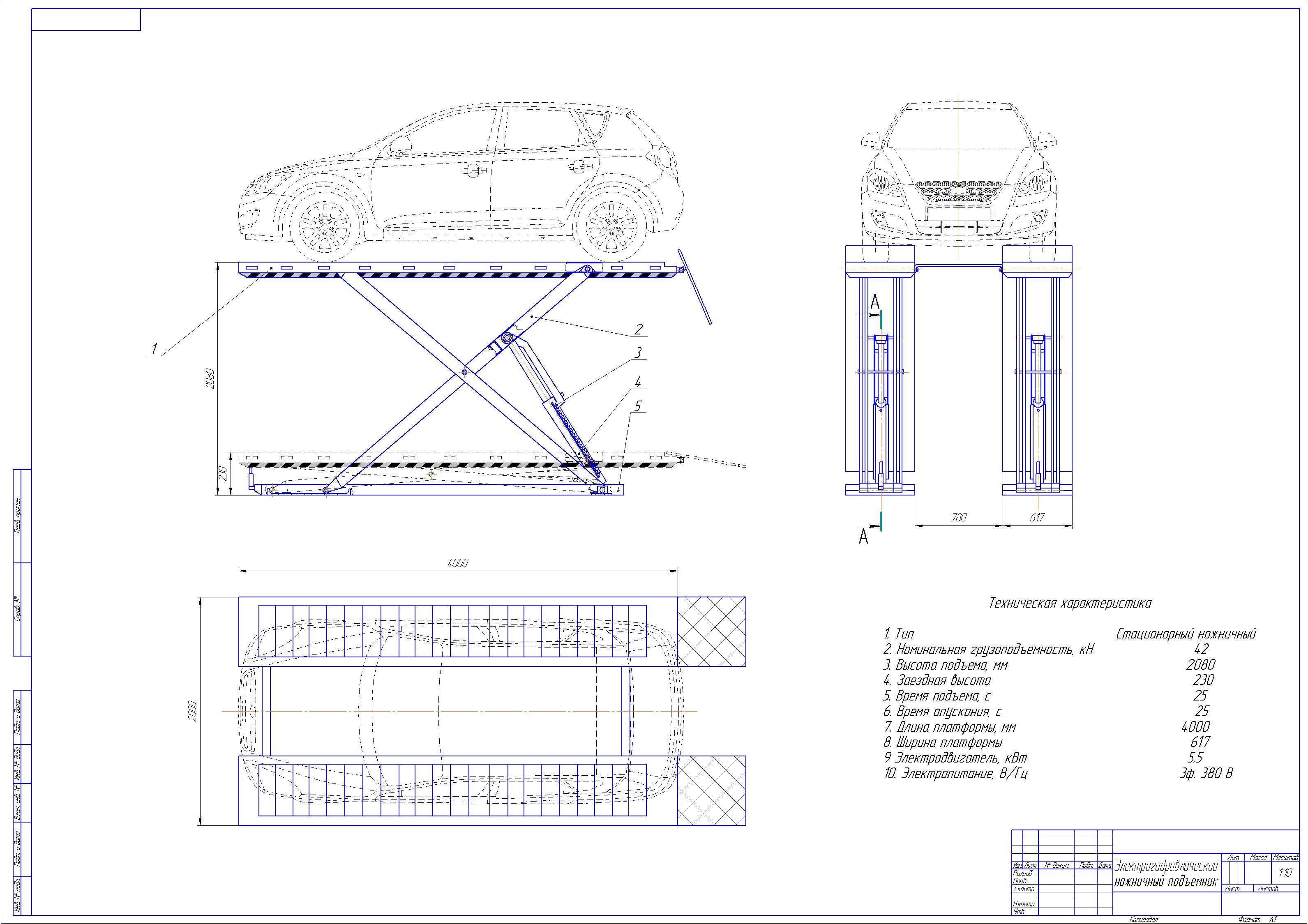Click the 'Масса' cell in title block
The height and width of the screenshot is (924, 1308).
coord(1258,858)
